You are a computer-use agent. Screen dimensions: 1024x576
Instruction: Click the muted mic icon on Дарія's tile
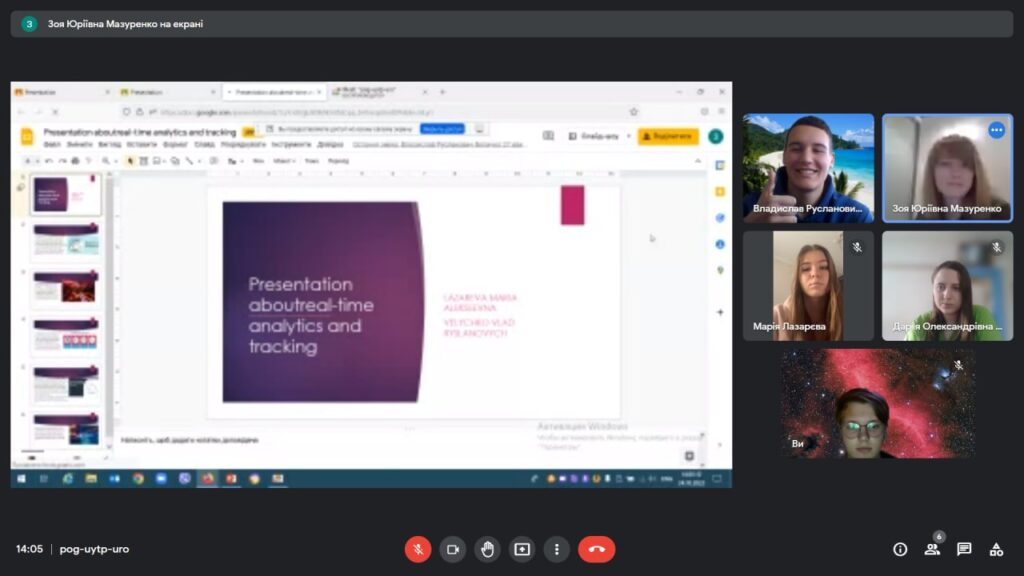996,247
